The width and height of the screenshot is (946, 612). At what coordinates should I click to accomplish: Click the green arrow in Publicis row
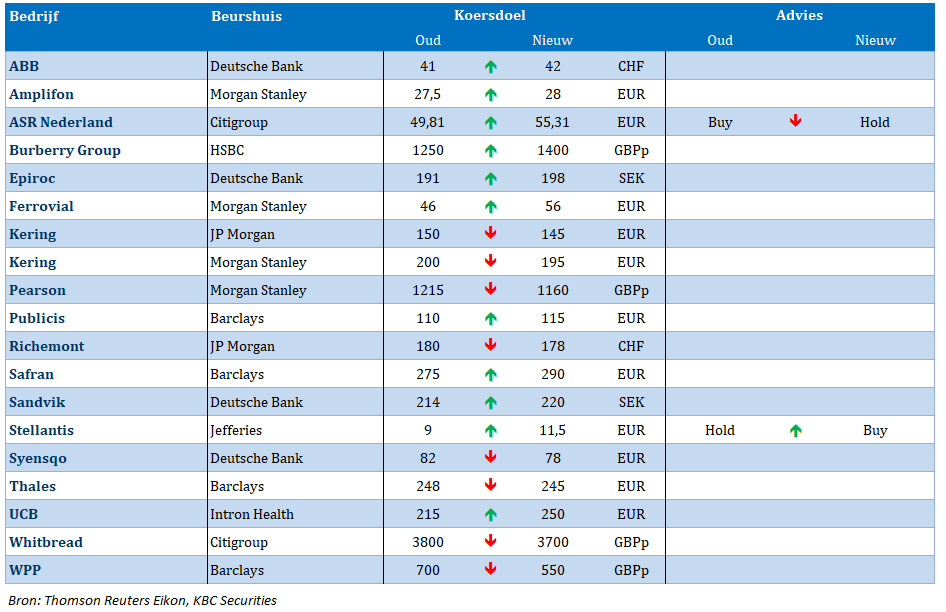(x=490, y=319)
